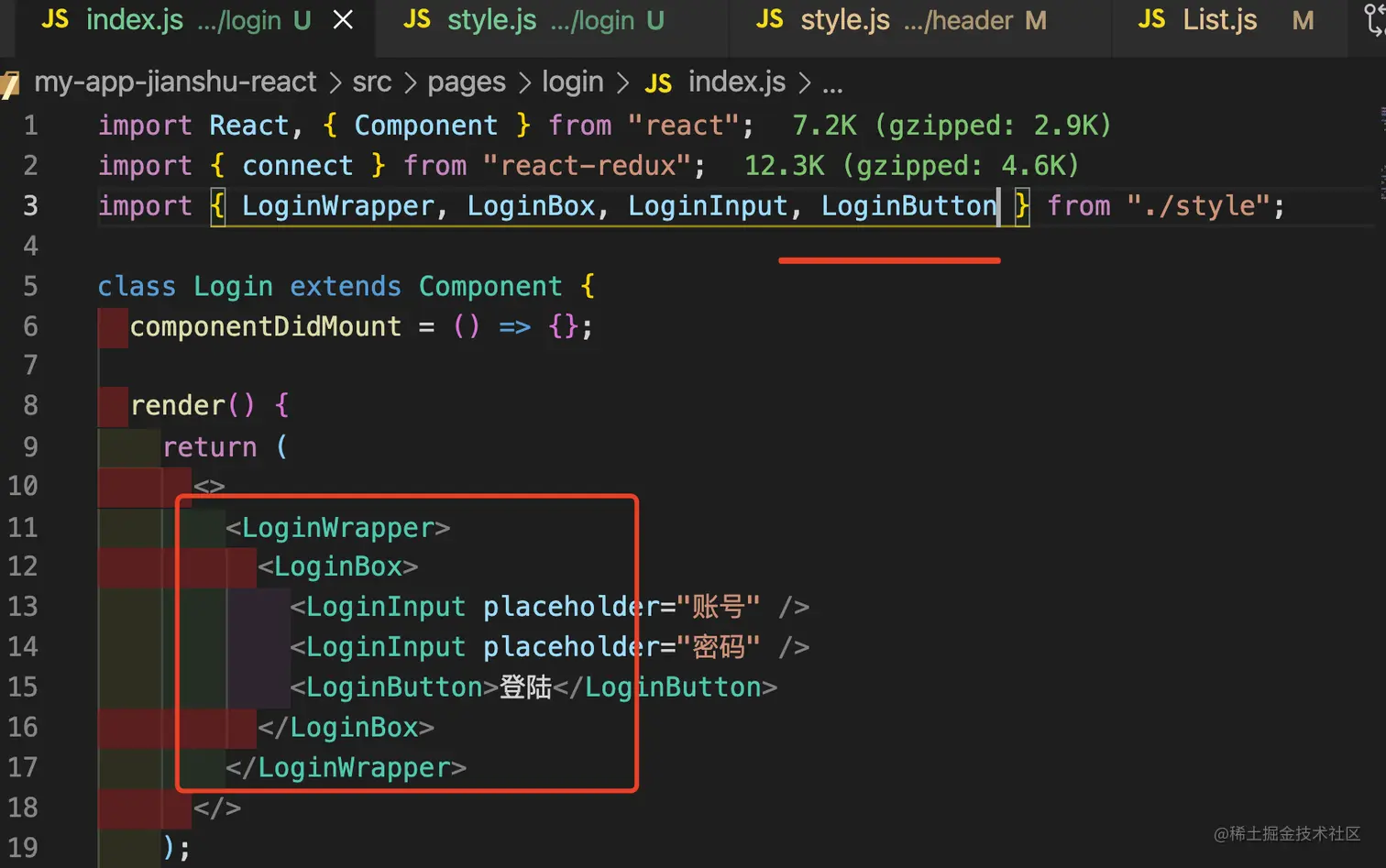Click the render() method on line 8

coord(192,405)
